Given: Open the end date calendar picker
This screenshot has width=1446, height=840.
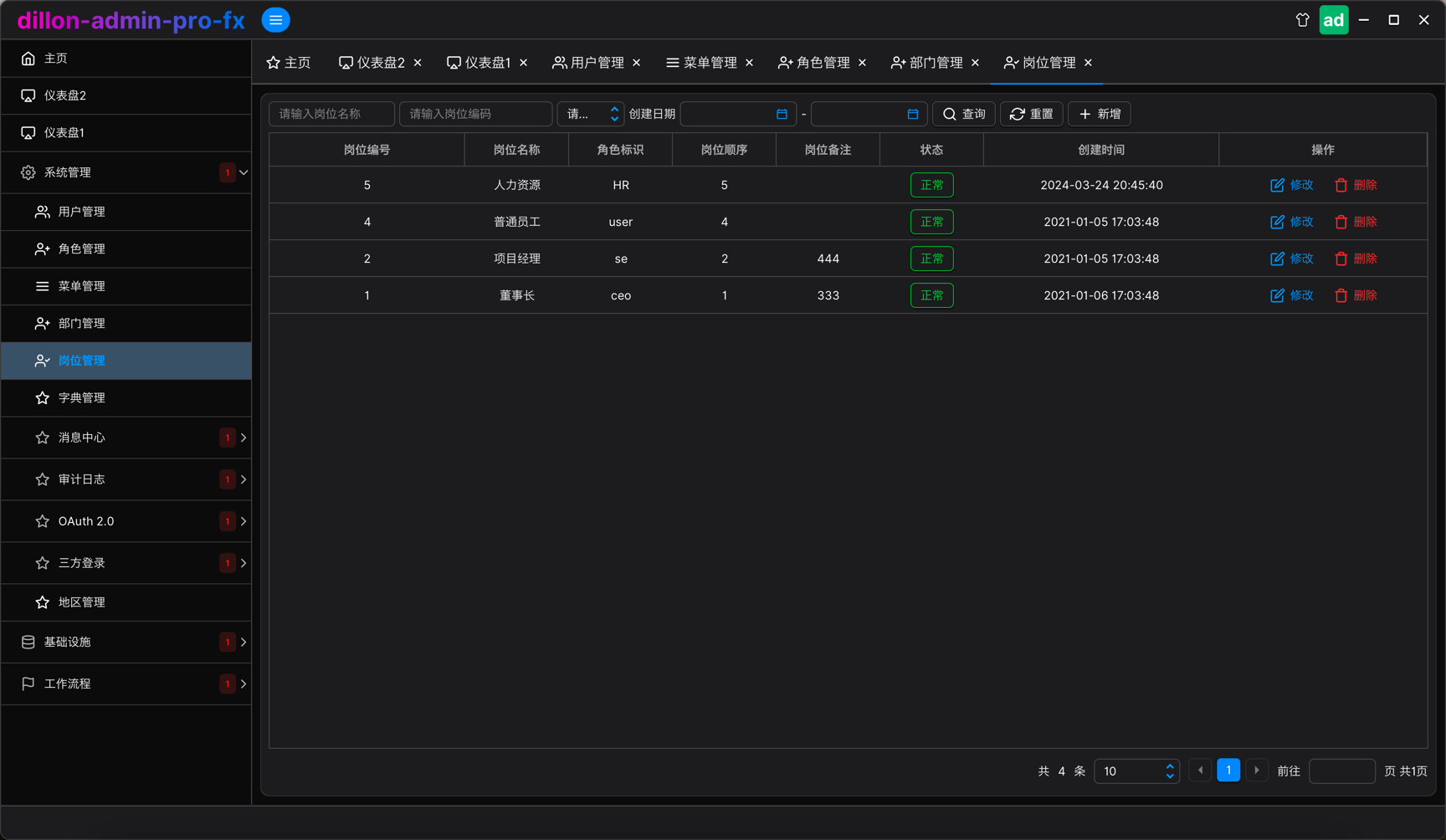Looking at the screenshot, I should [x=912, y=114].
